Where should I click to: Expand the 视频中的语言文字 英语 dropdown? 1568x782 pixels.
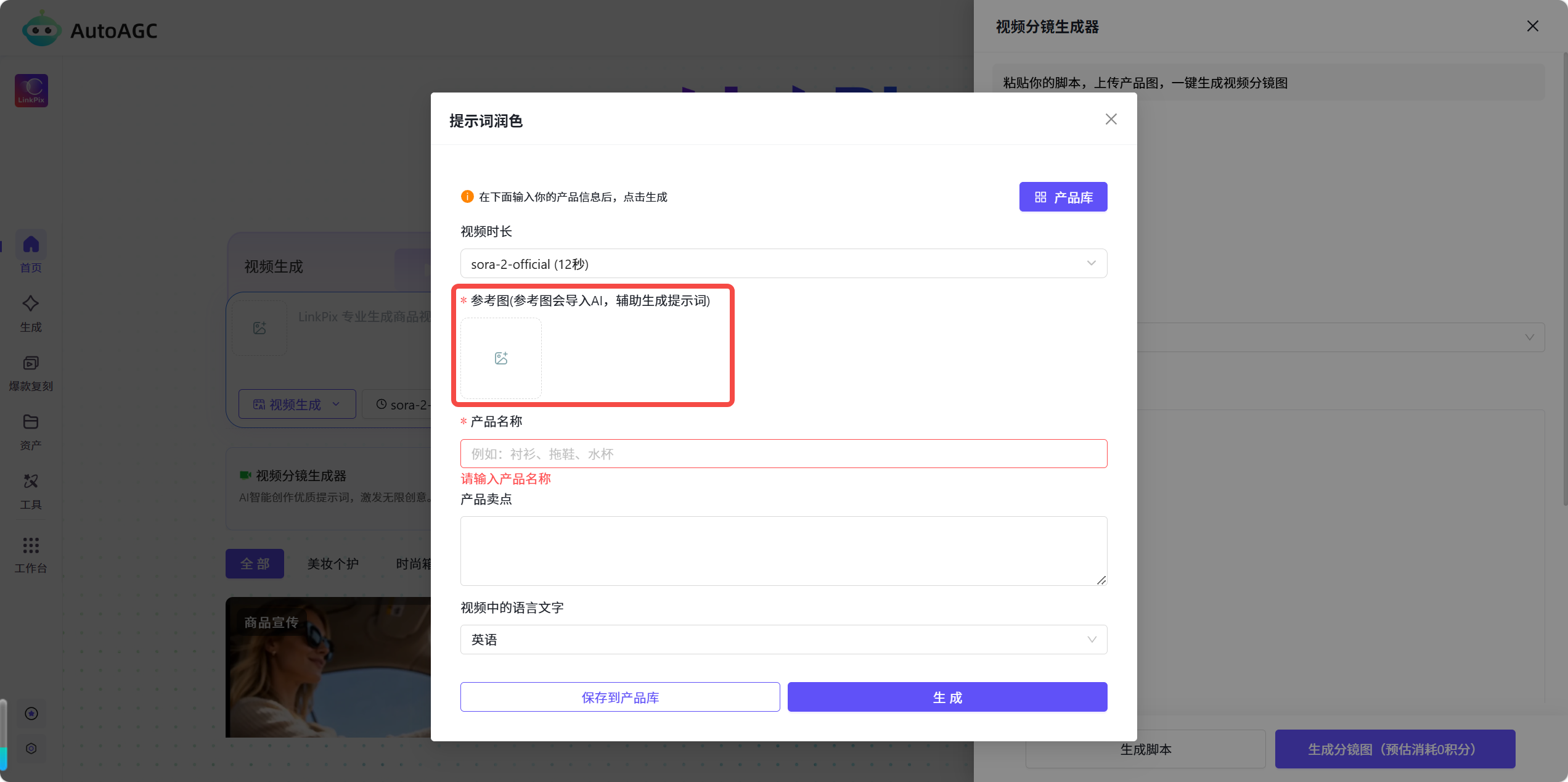[x=783, y=640]
